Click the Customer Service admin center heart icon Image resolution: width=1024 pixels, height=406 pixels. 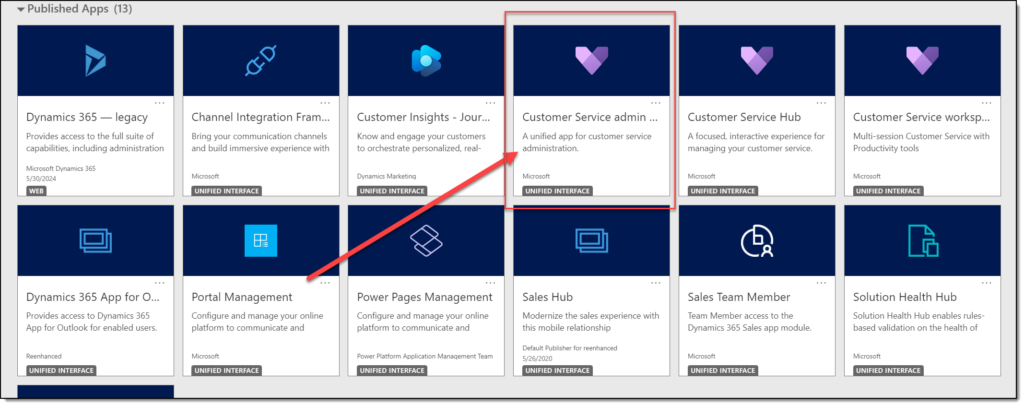coord(591,61)
